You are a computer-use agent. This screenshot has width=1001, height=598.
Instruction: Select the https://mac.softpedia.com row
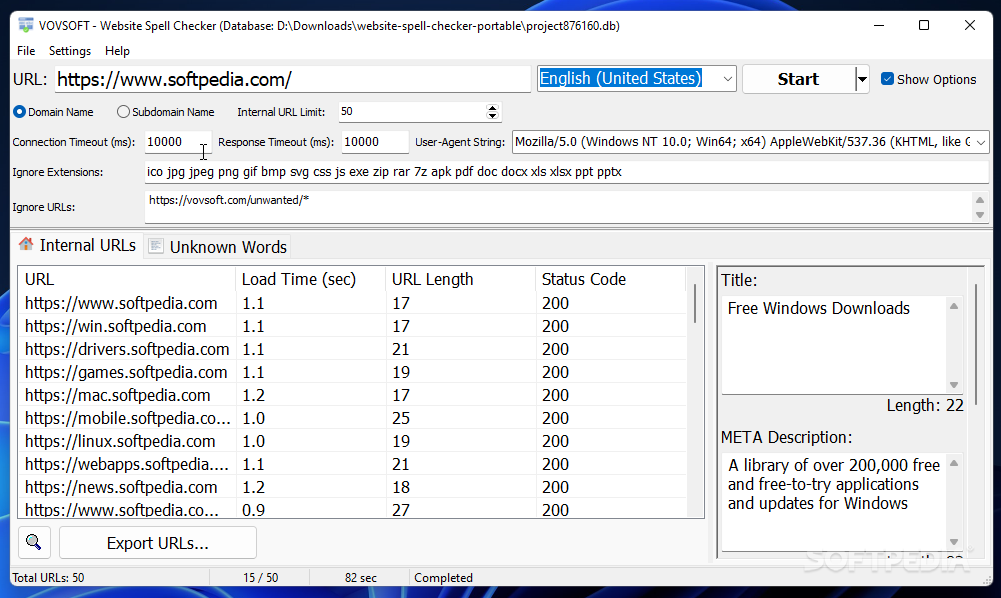[x=352, y=395]
